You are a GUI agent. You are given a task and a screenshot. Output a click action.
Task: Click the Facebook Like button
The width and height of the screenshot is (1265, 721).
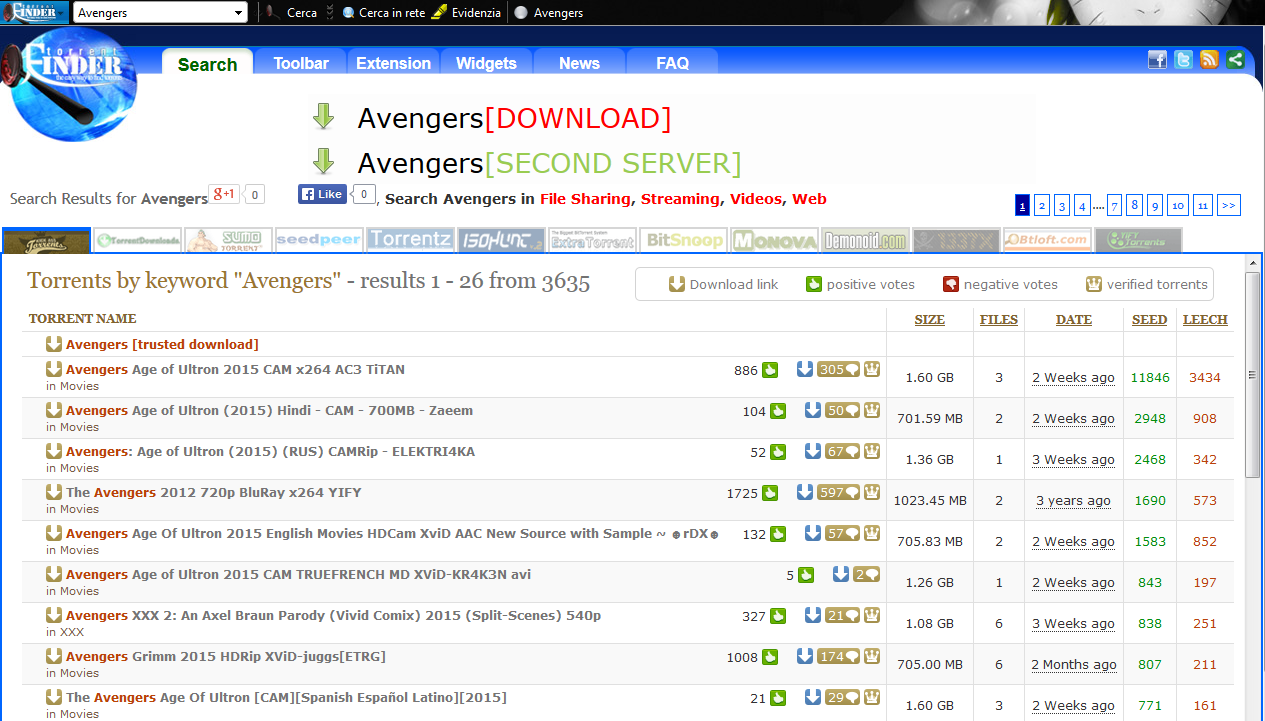coord(321,194)
